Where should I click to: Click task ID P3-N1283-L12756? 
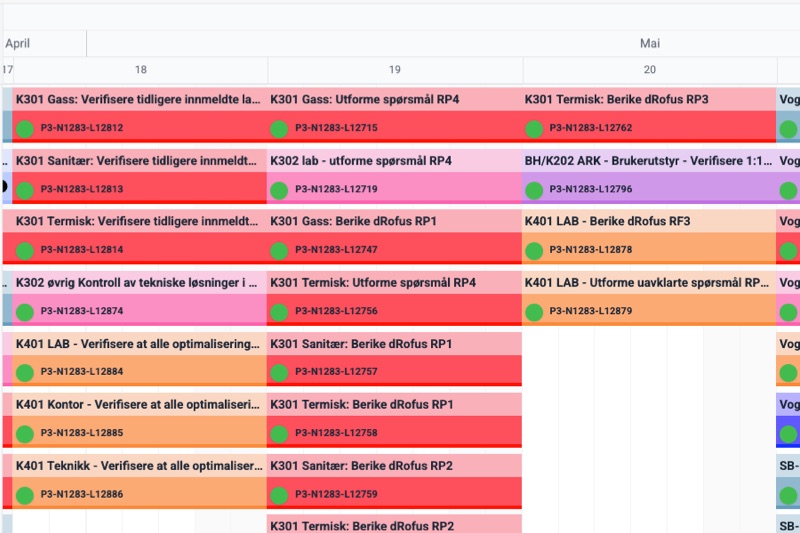(336, 311)
